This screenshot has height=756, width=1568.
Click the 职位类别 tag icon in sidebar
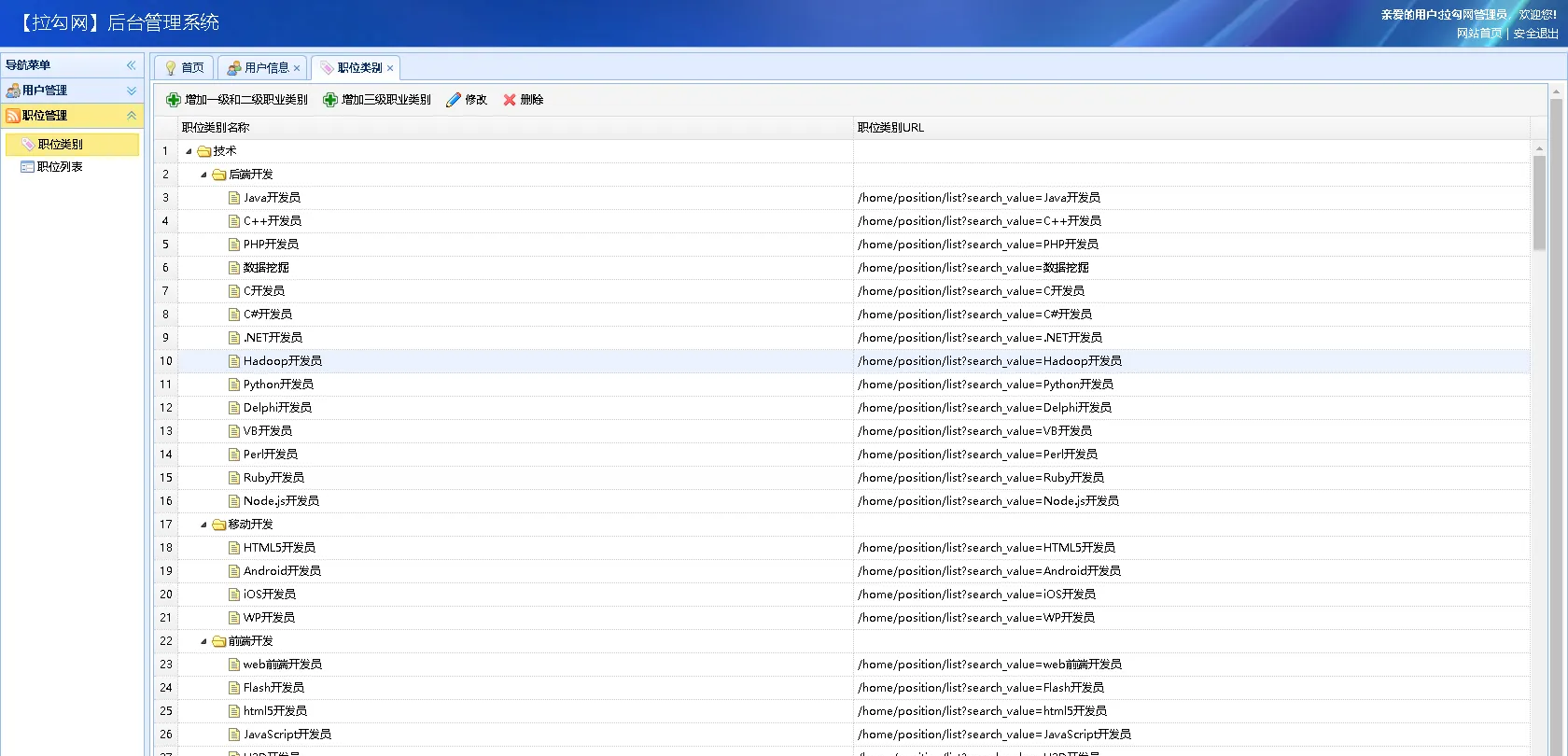pyautogui.click(x=28, y=145)
